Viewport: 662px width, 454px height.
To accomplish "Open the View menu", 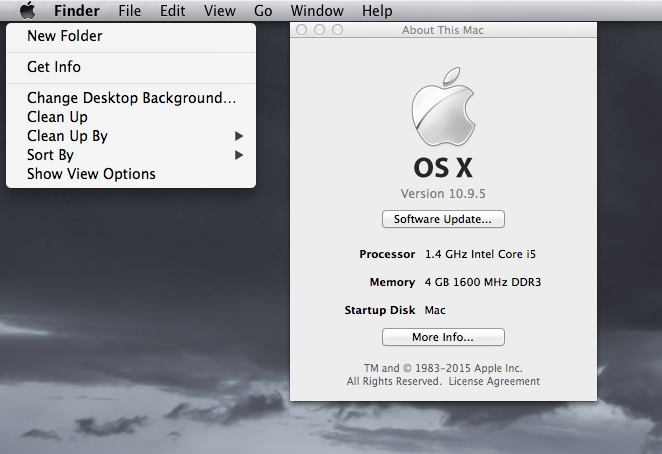I will [x=220, y=11].
